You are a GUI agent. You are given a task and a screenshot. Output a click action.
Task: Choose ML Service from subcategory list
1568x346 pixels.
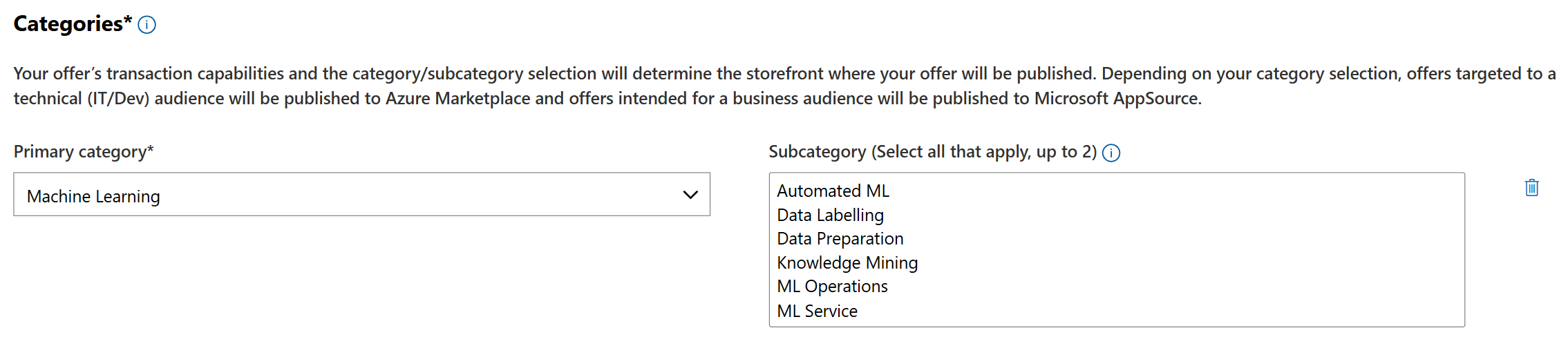tap(817, 311)
